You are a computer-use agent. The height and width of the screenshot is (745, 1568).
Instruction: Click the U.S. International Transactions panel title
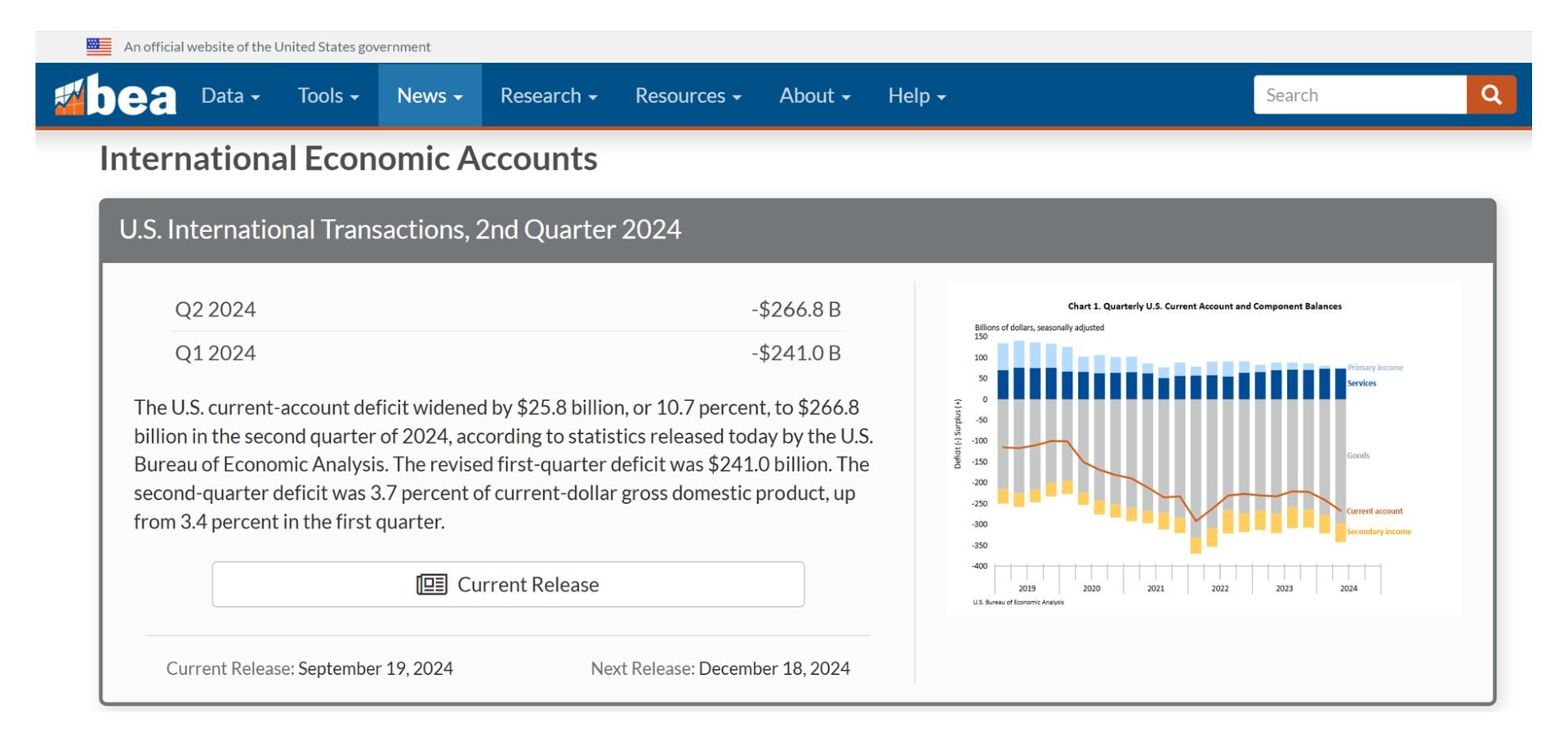click(x=400, y=230)
